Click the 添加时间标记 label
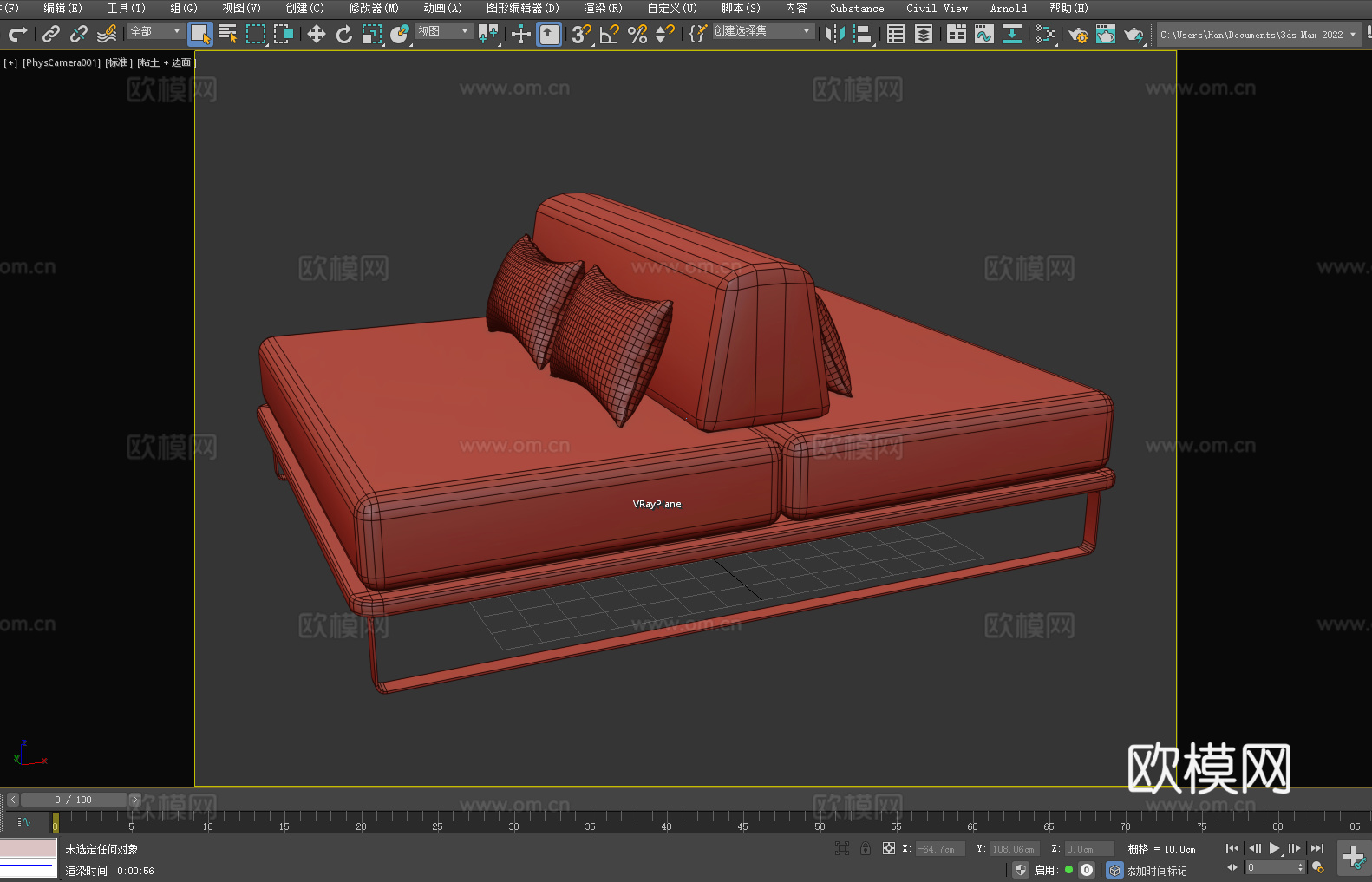Image resolution: width=1372 pixels, height=882 pixels. [1156, 870]
